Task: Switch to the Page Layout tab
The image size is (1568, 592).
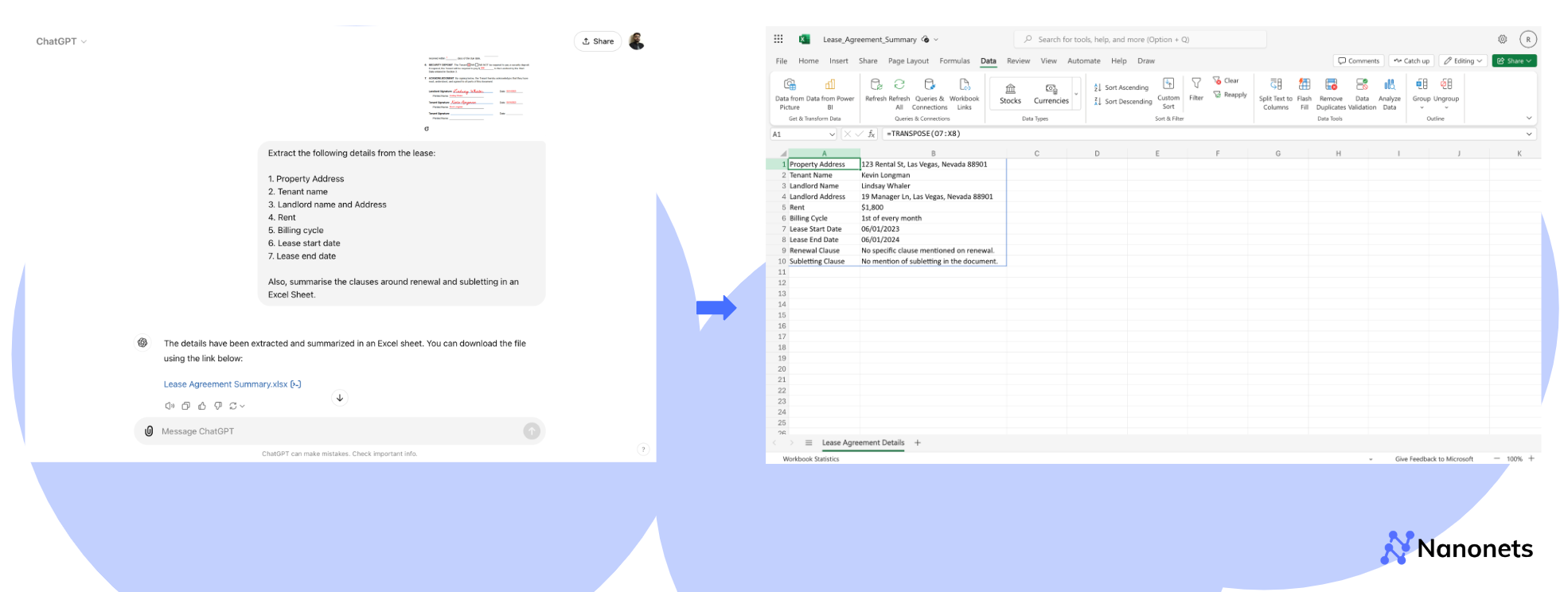Action: pos(908,60)
